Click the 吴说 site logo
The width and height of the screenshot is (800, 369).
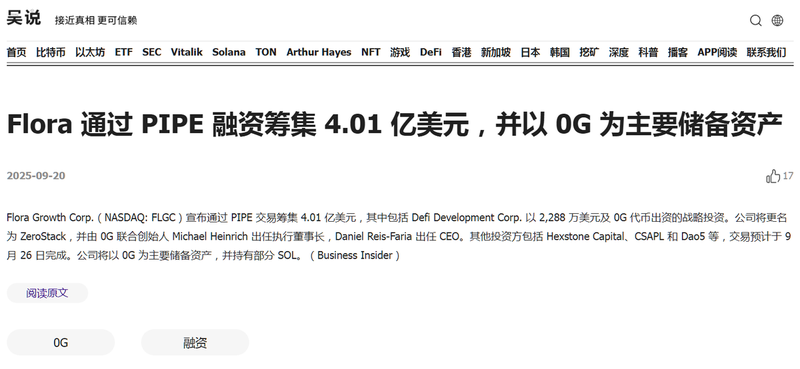23,18
